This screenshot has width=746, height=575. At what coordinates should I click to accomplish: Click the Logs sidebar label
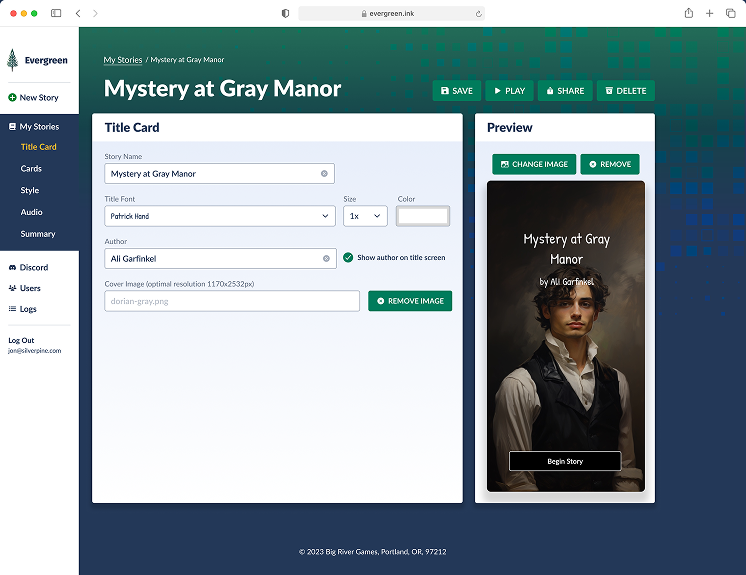(x=28, y=309)
